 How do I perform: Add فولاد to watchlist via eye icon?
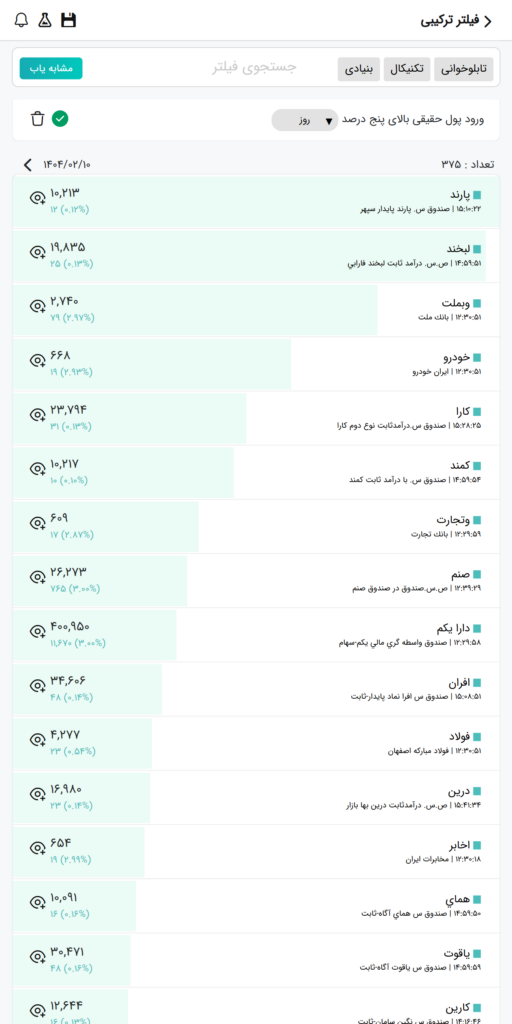38,739
